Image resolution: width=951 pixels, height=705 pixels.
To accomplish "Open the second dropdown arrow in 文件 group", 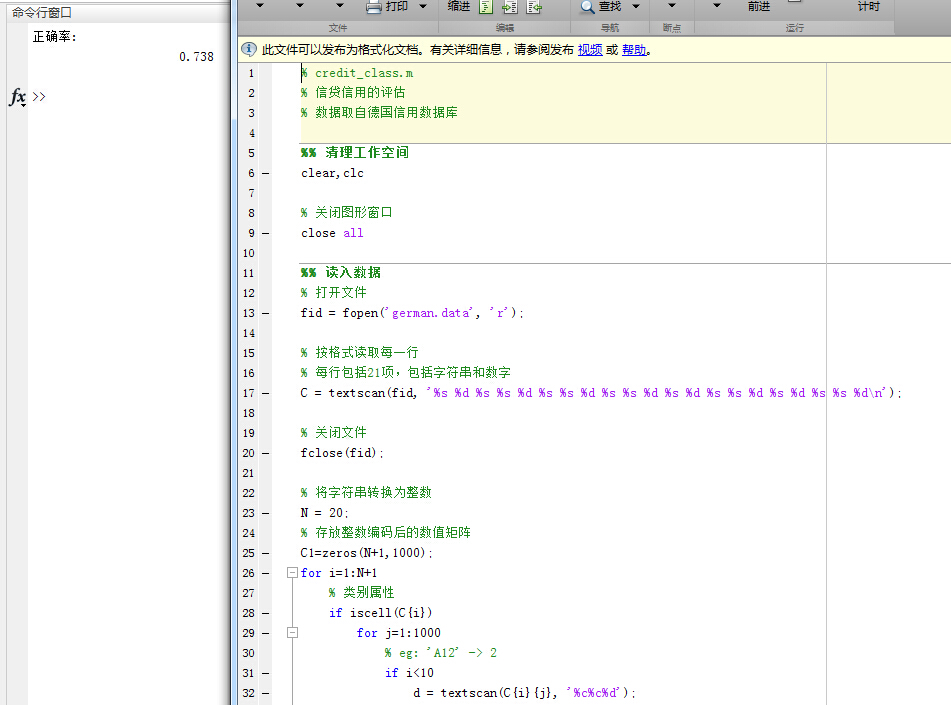I will click(300, 5).
